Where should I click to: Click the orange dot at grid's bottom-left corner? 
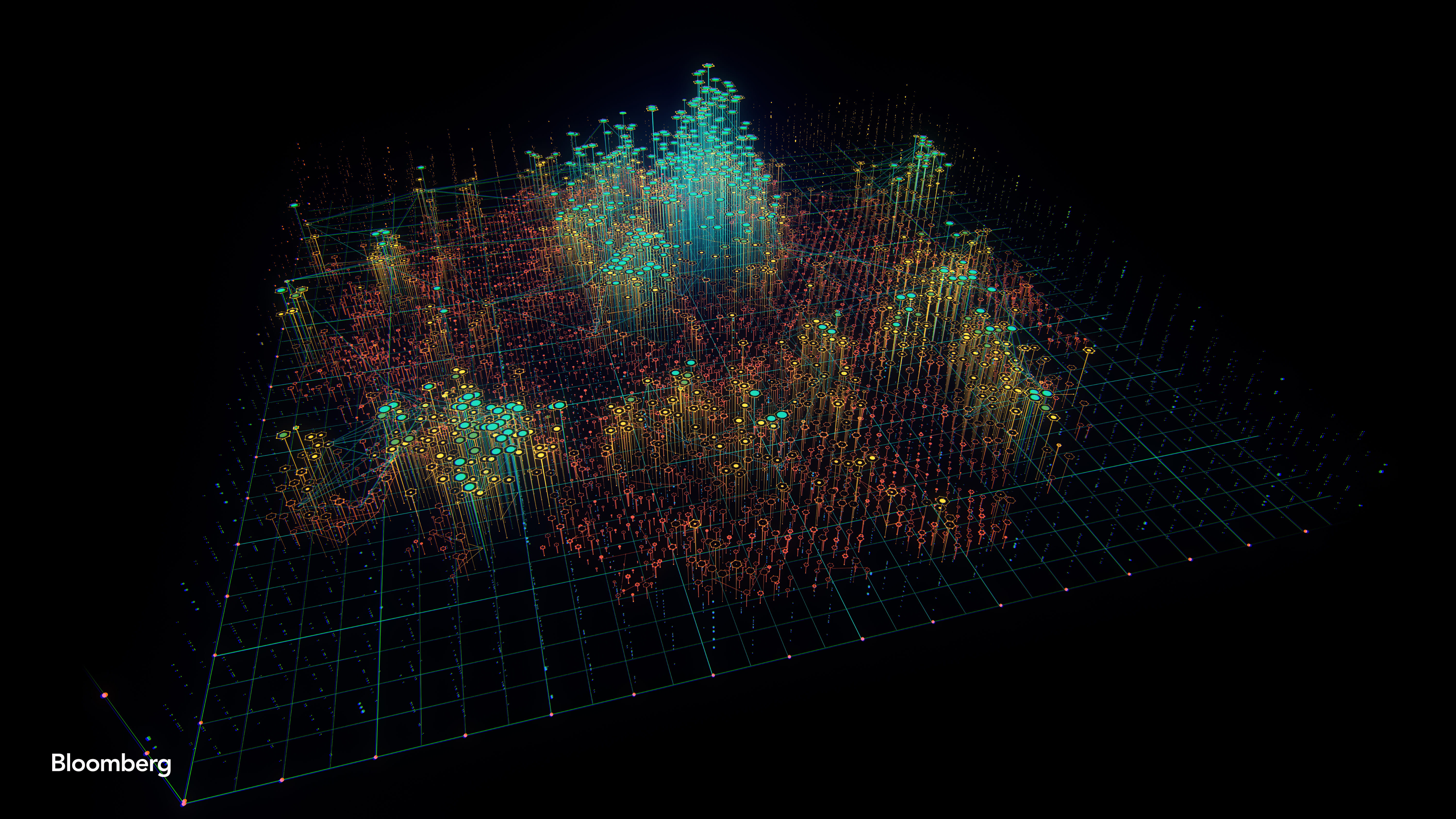[x=184, y=802]
